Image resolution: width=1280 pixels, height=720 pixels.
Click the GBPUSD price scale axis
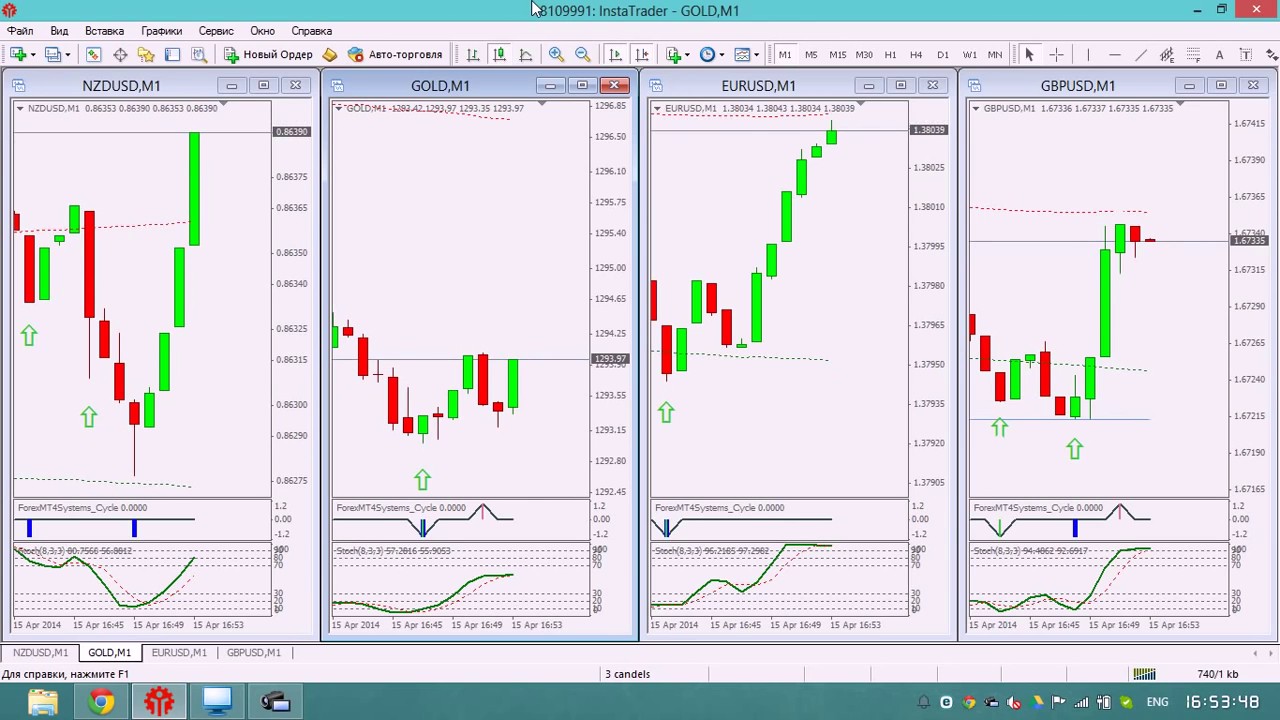click(x=1250, y=300)
